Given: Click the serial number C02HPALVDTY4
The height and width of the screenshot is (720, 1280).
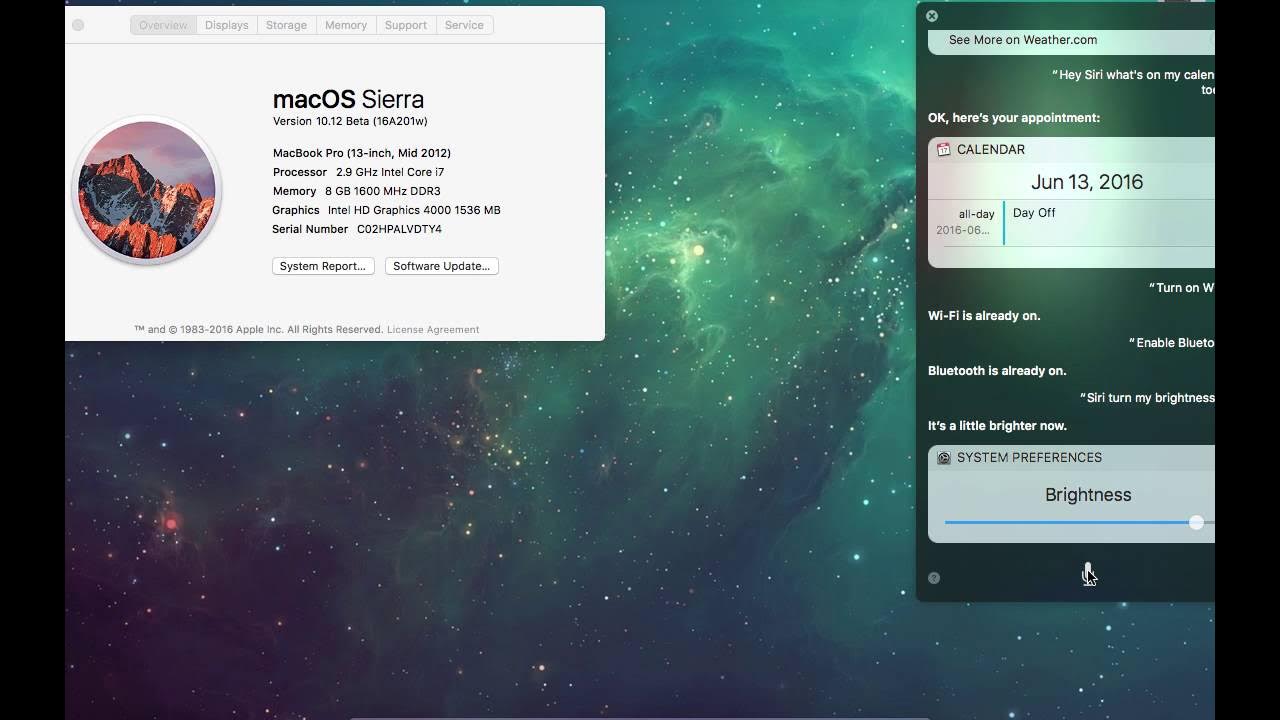Looking at the screenshot, I should click(399, 229).
